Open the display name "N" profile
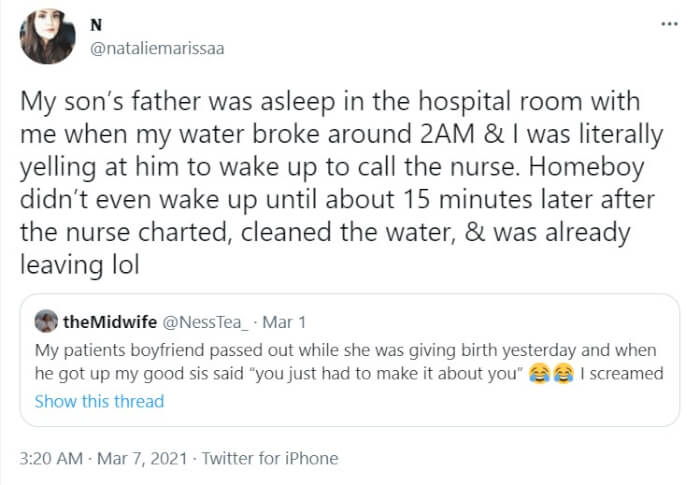Viewport: 700px width, 485px height. 96,25
